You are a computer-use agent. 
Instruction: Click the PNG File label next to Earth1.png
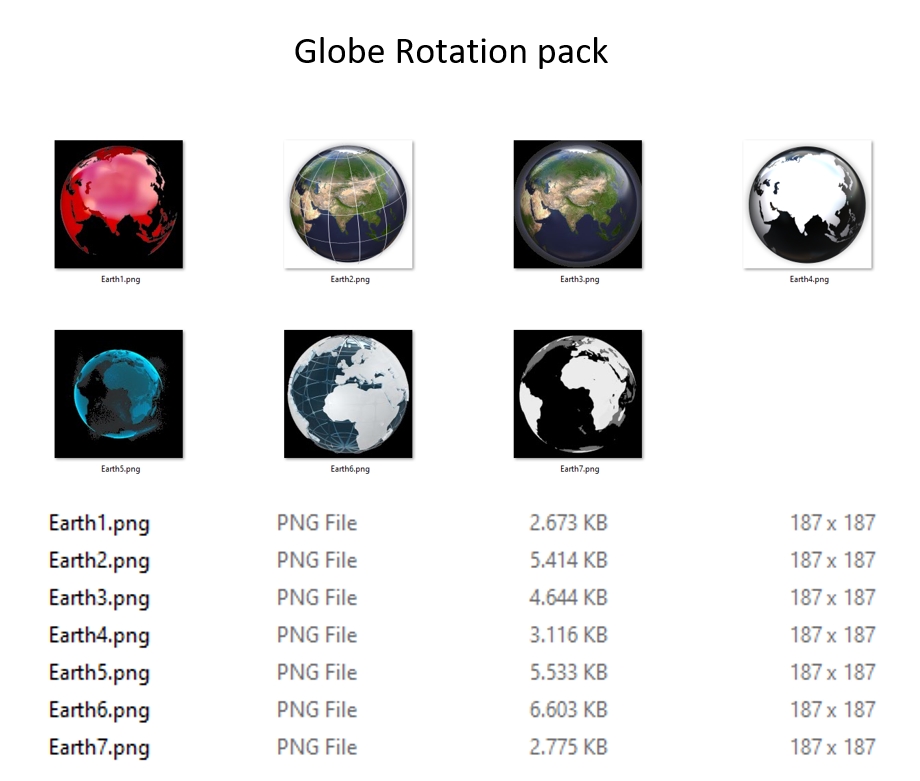316,522
